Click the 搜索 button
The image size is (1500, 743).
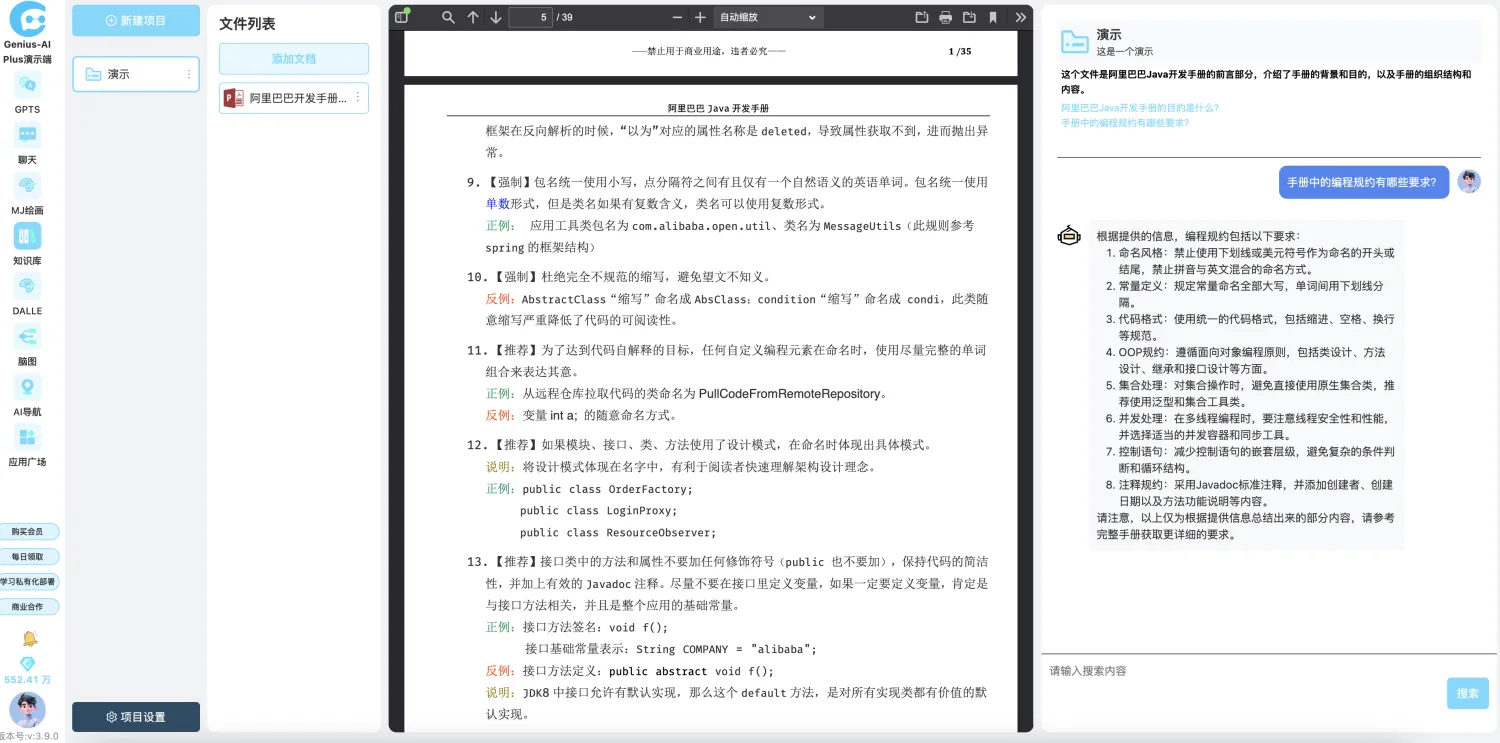[x=1467, y=693]
